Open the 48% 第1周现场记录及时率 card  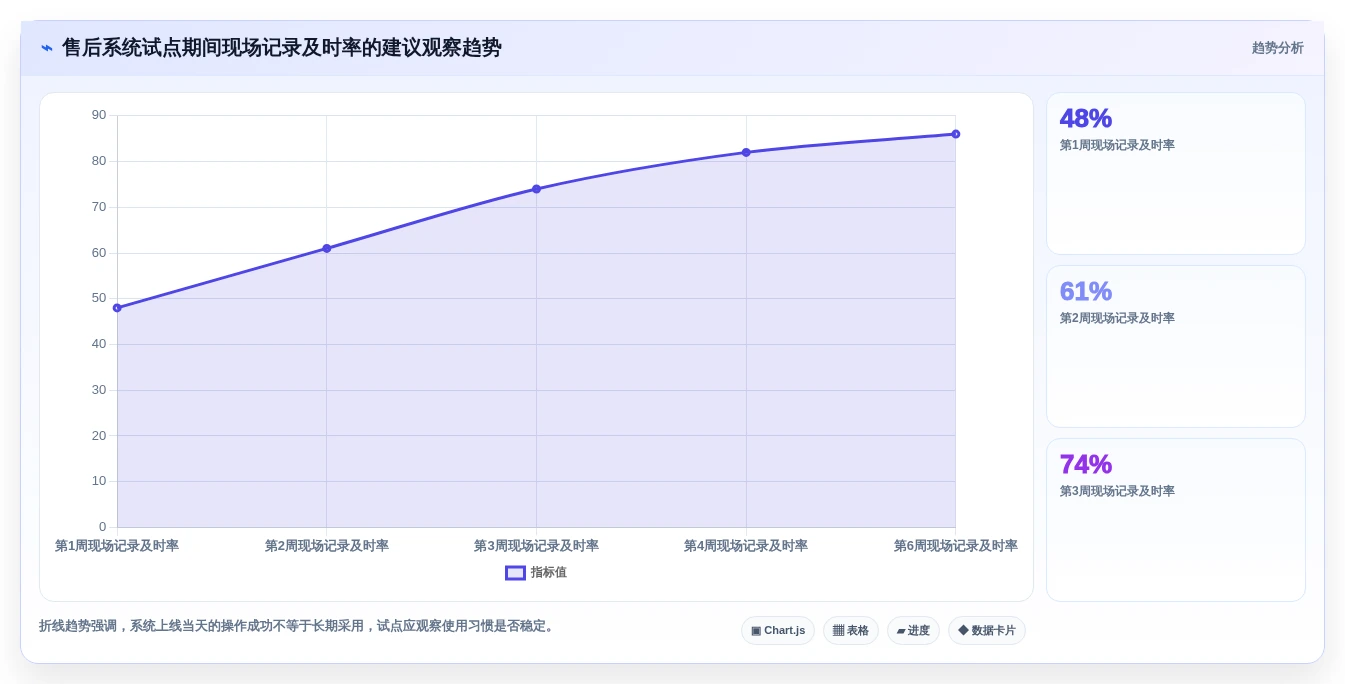point(1176,174)
